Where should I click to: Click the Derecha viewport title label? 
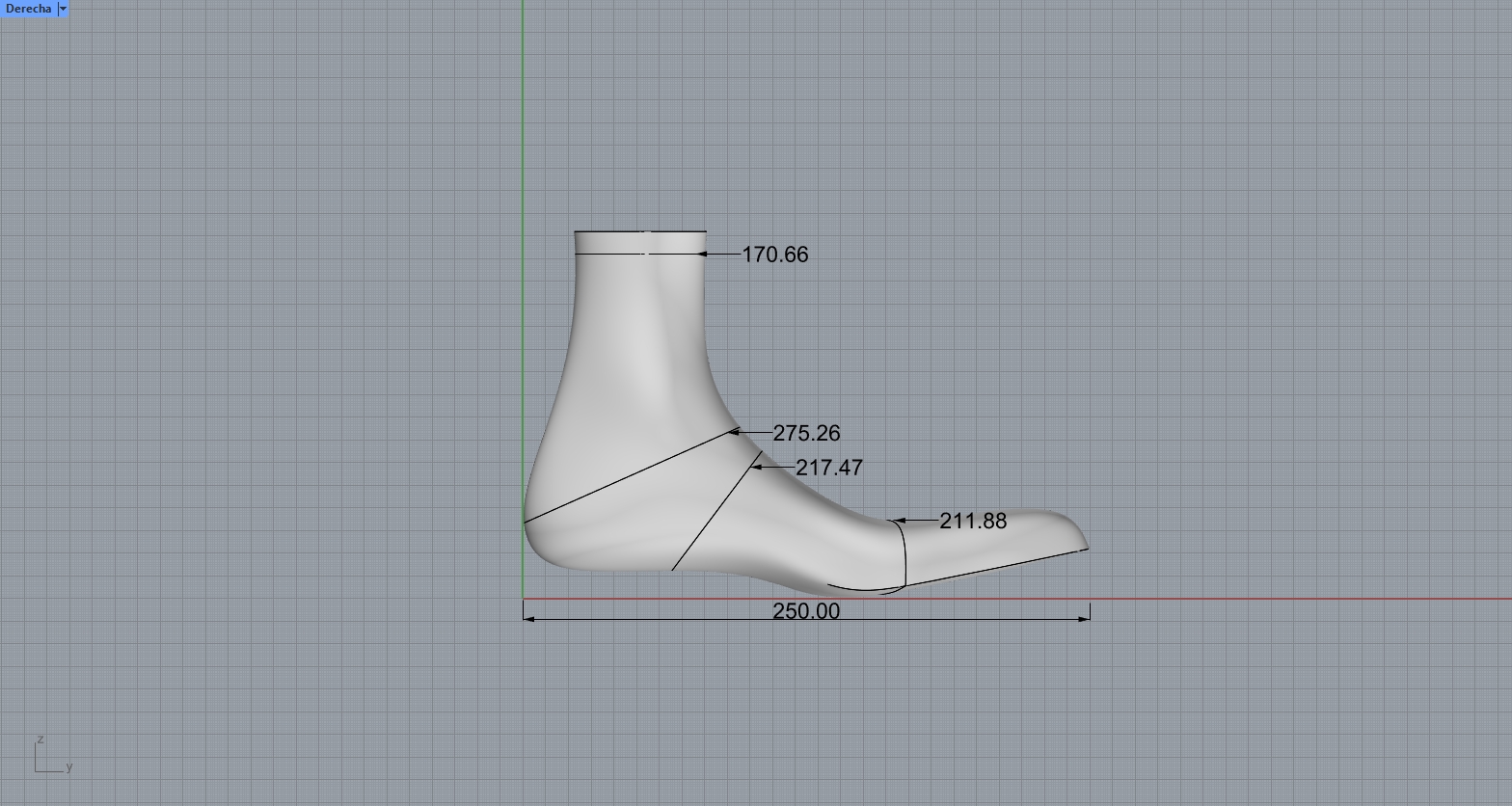[28, 9]
